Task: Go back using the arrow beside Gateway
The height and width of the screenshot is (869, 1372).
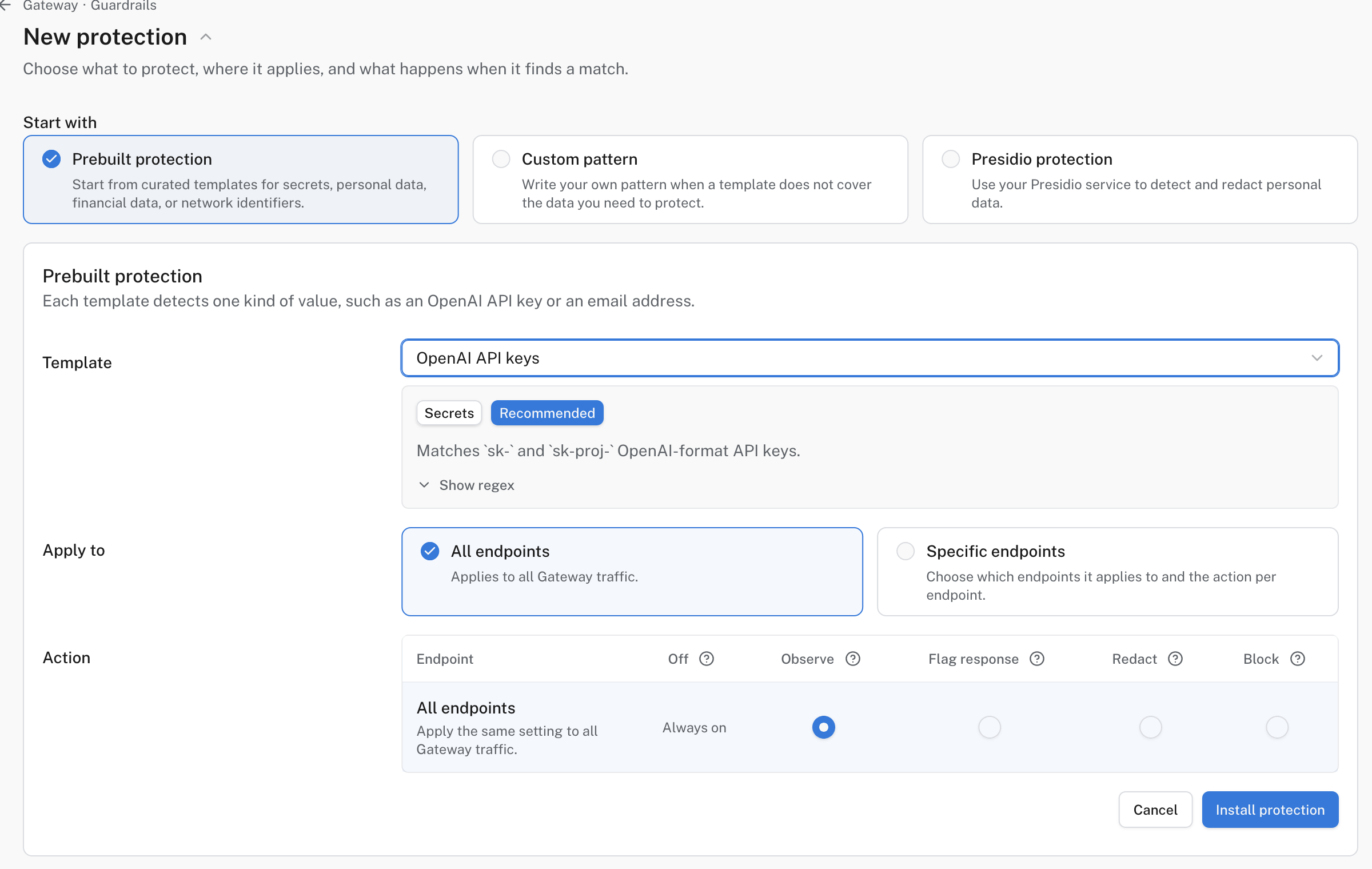Action: [x=5, y=6]
